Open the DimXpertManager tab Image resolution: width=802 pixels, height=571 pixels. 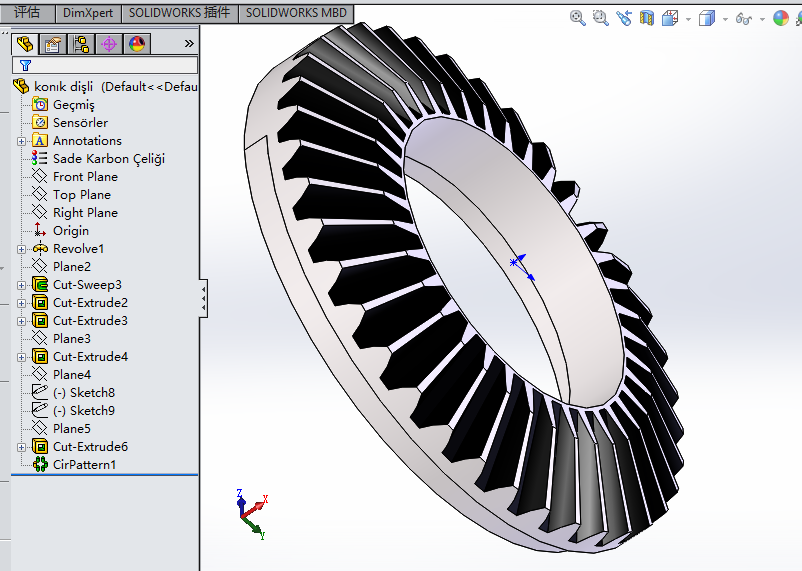coord(109,45)
